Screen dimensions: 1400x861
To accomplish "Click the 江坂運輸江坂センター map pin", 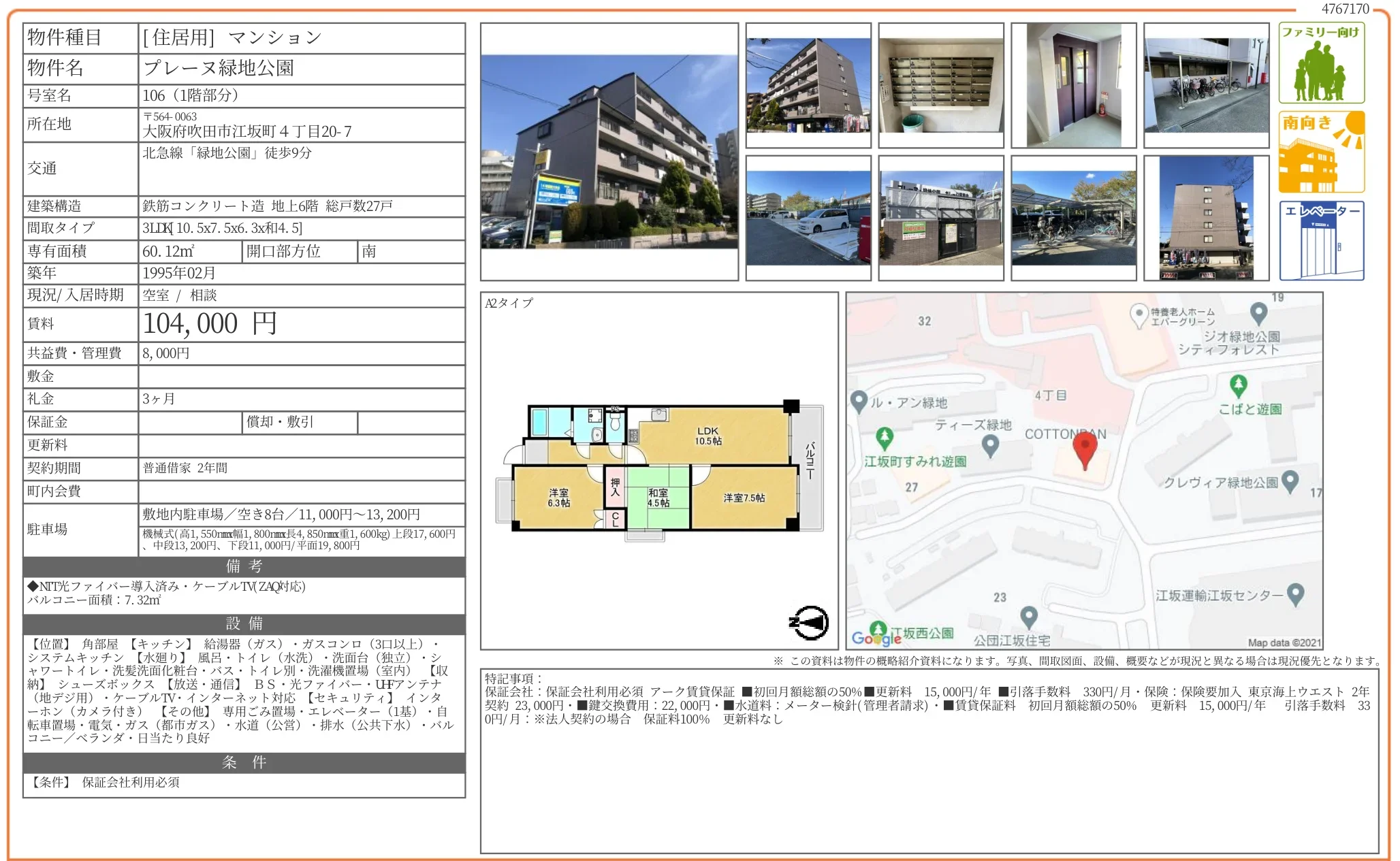I will (x=1295, y=594).
